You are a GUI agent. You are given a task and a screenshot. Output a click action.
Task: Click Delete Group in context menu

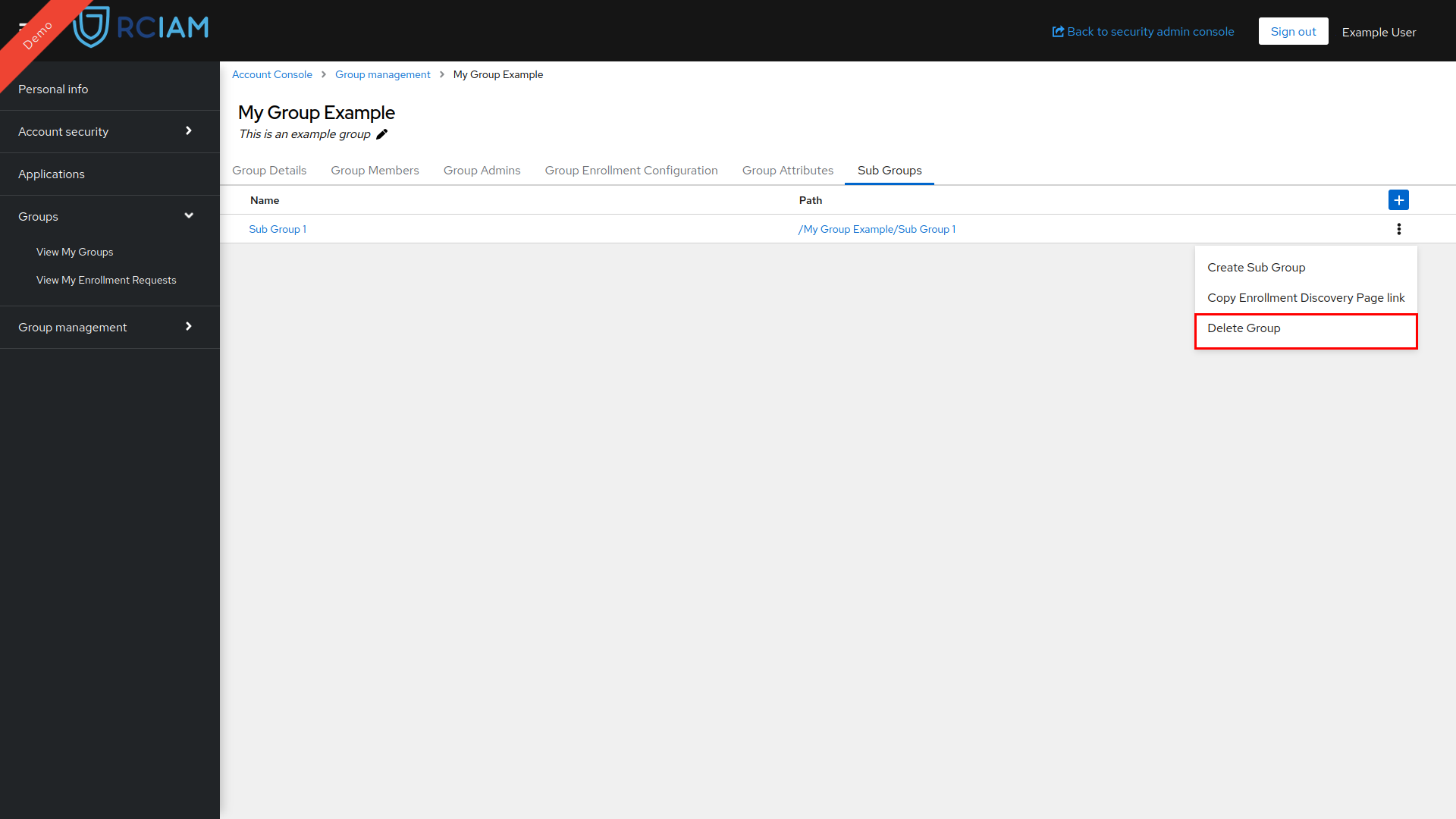[1243, 328]
